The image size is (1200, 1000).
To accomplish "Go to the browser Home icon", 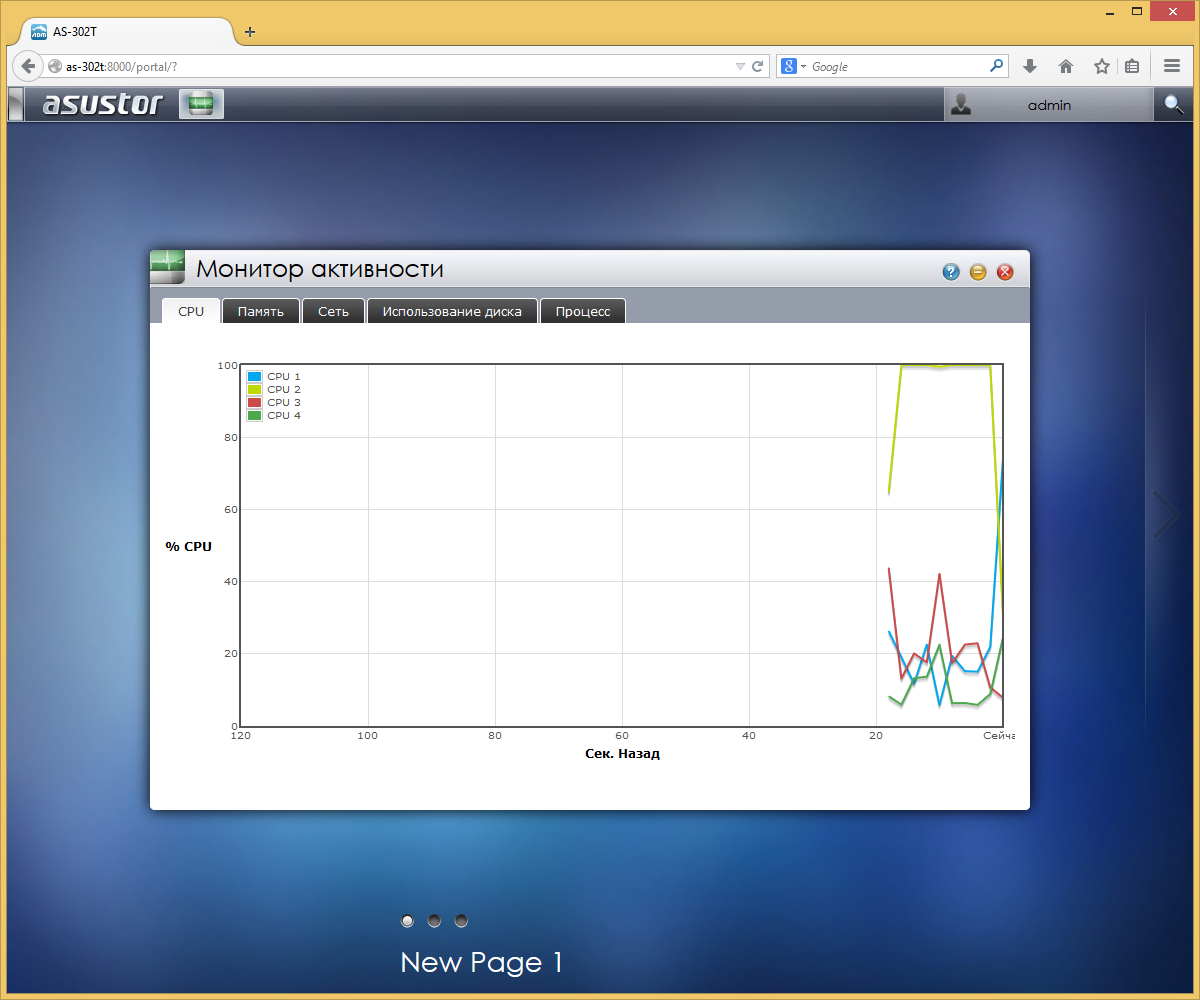I will (x=1066, y=66).
